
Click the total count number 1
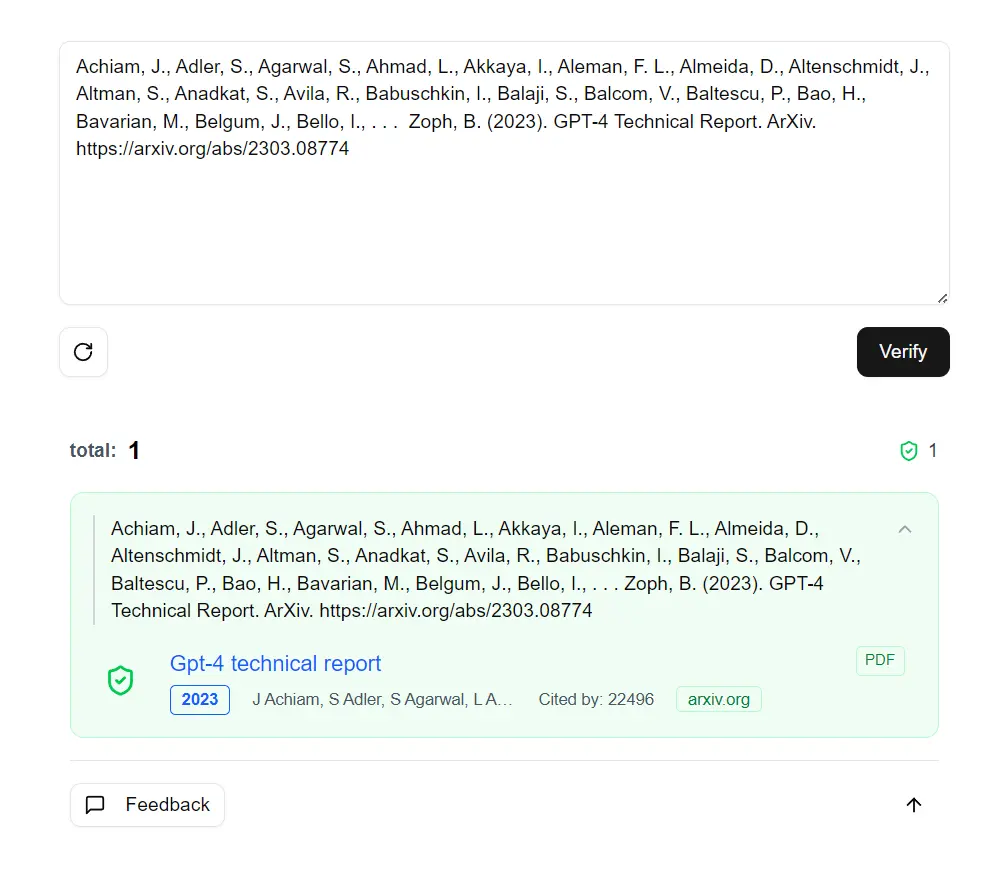[x=134, y=451]
